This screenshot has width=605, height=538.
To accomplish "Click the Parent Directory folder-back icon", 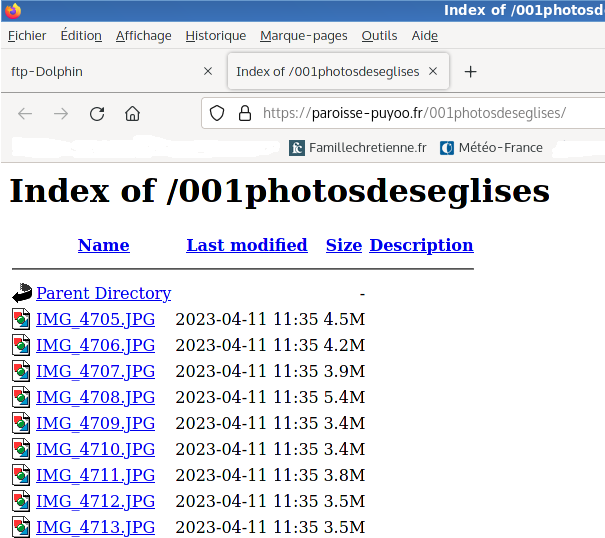I will [x=22, y=294].
